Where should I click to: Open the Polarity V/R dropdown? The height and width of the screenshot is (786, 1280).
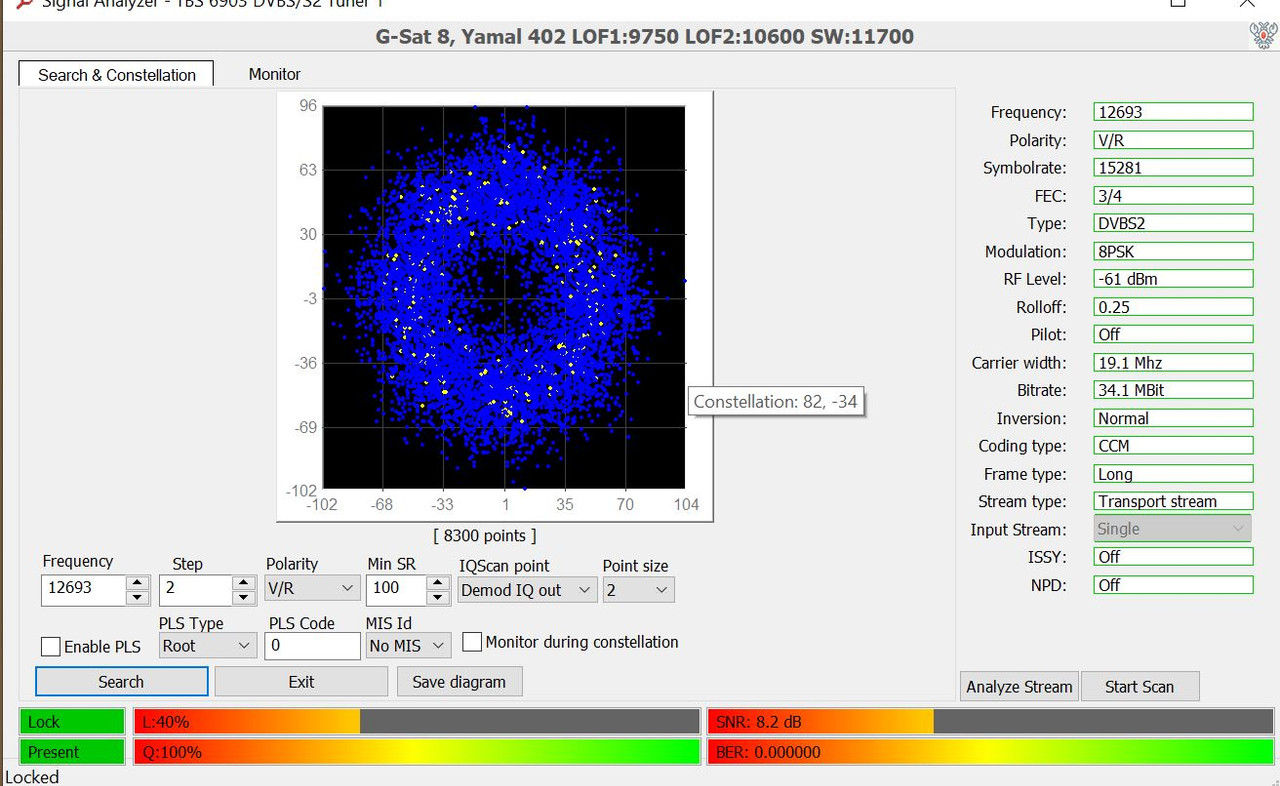click(312, 588)
